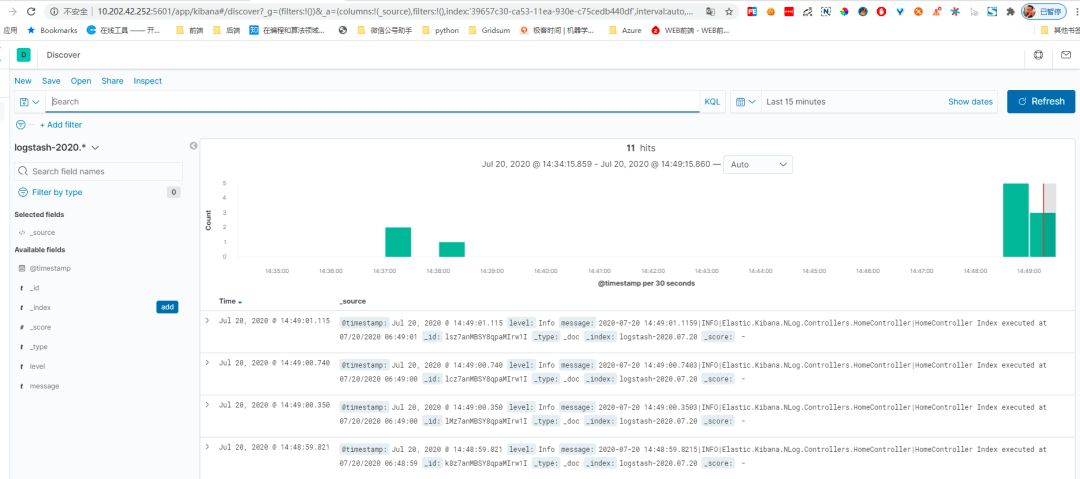Click the filter options circle icon
The width and height of the screenshot is (1080, 479).
21,125
